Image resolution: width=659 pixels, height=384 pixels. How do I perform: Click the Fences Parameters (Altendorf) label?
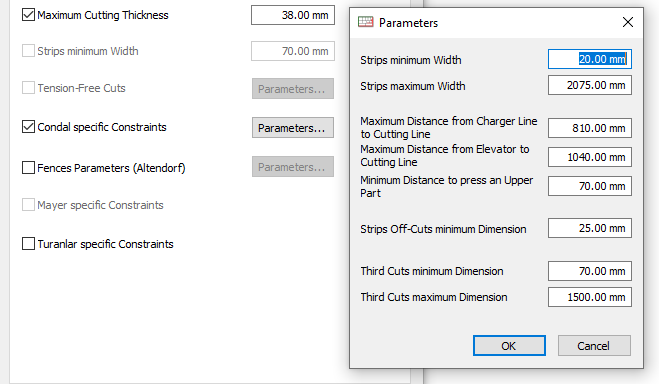[111, 168]
